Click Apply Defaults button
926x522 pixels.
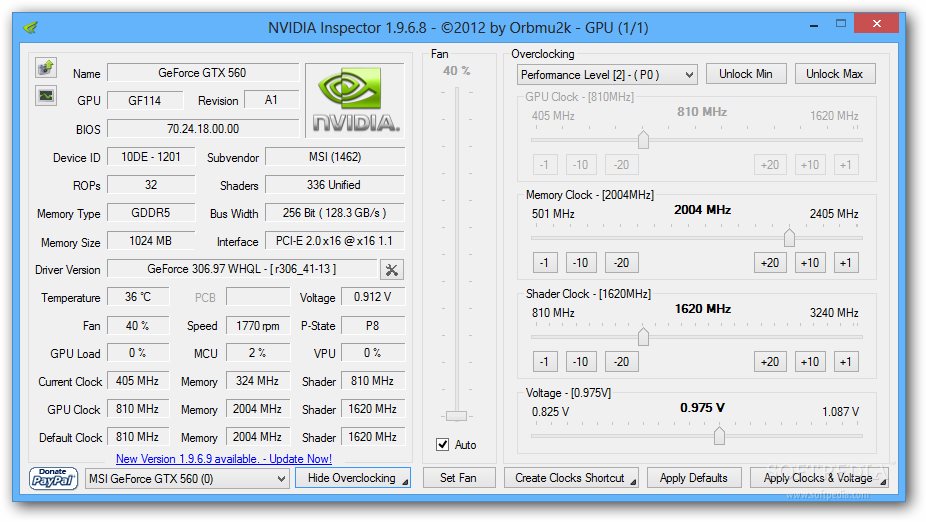coord(693,478)
